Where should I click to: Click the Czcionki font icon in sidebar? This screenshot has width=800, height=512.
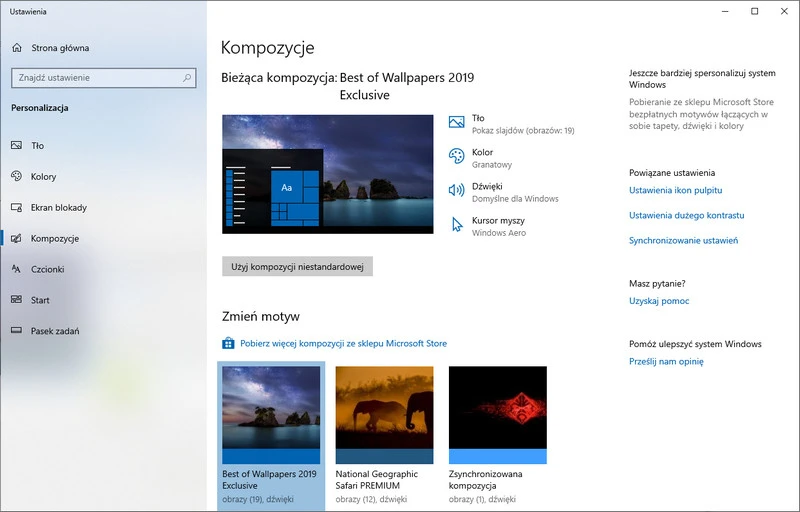click(x=16, y=269)
